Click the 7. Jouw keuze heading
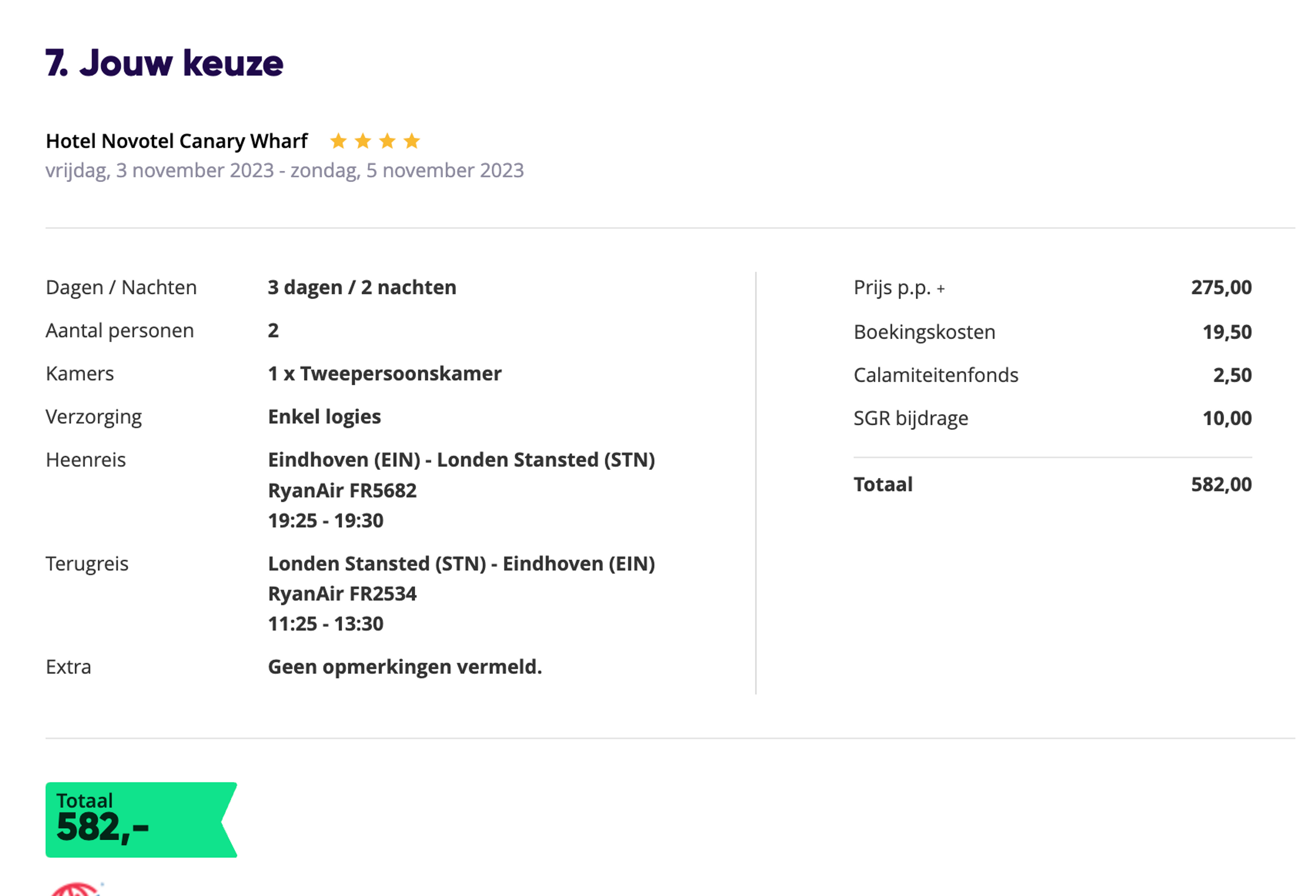The image size is (1316, 896). pyautogui.click(x=164, y=63)
